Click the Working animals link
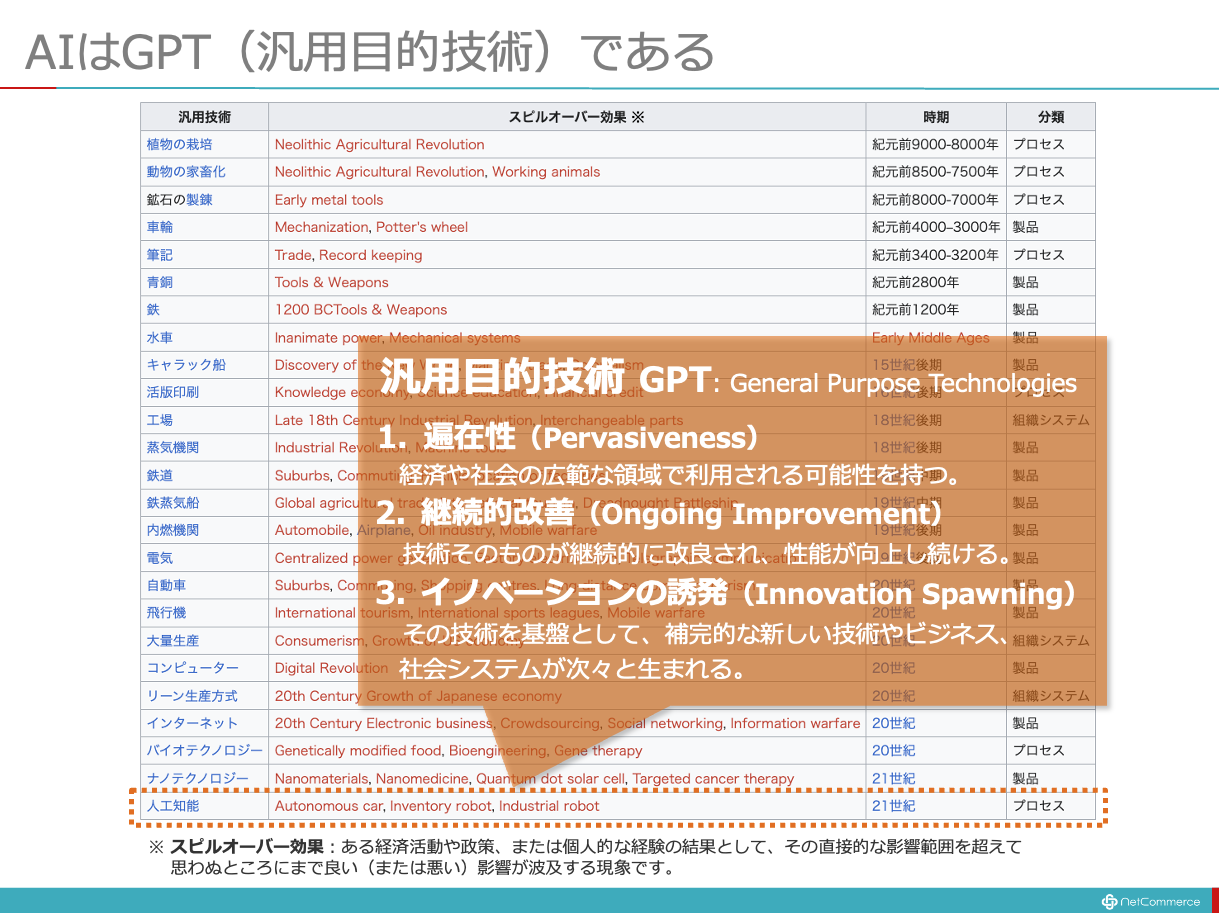This screenshot has width=1219, height=913. (546, 172)
